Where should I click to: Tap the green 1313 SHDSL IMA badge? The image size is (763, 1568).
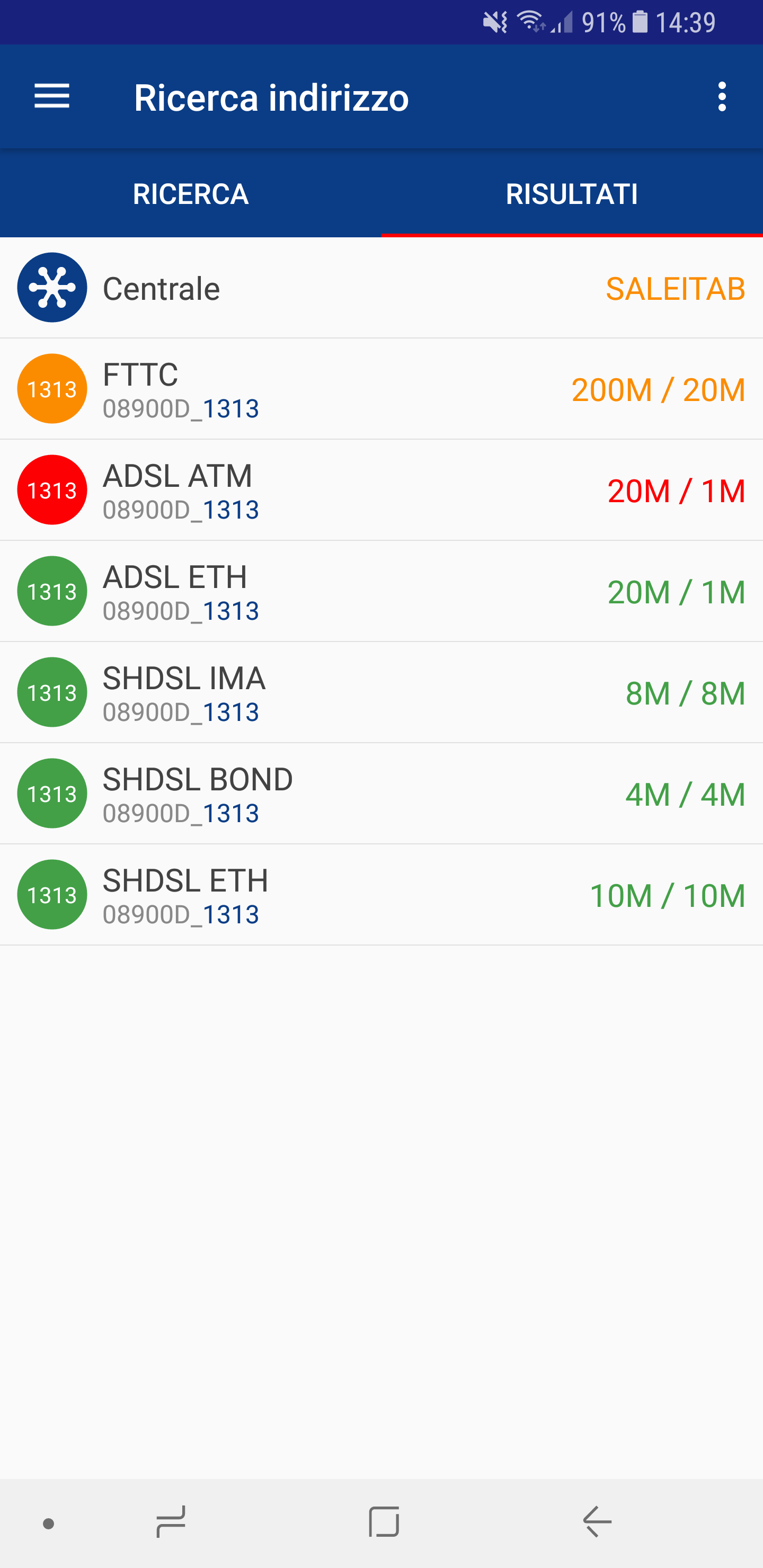[x=52, y=692]
